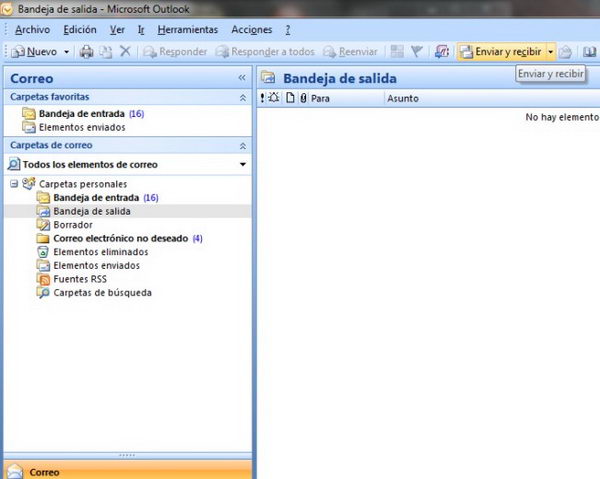Click the move to folder icon
Viewport: 600px width, 479px height.
click(x=106, y=52)
